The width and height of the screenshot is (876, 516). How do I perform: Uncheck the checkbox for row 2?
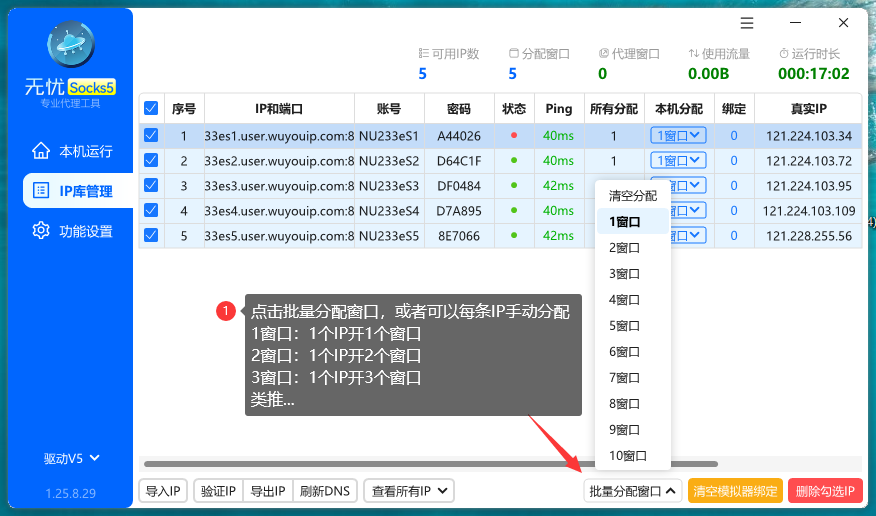click(151, 160)
